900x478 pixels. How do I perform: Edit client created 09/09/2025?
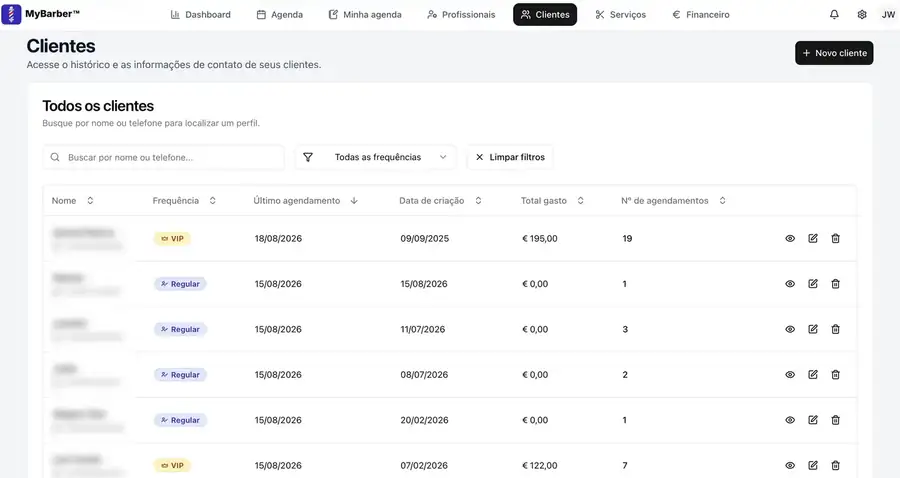(813, 238)
